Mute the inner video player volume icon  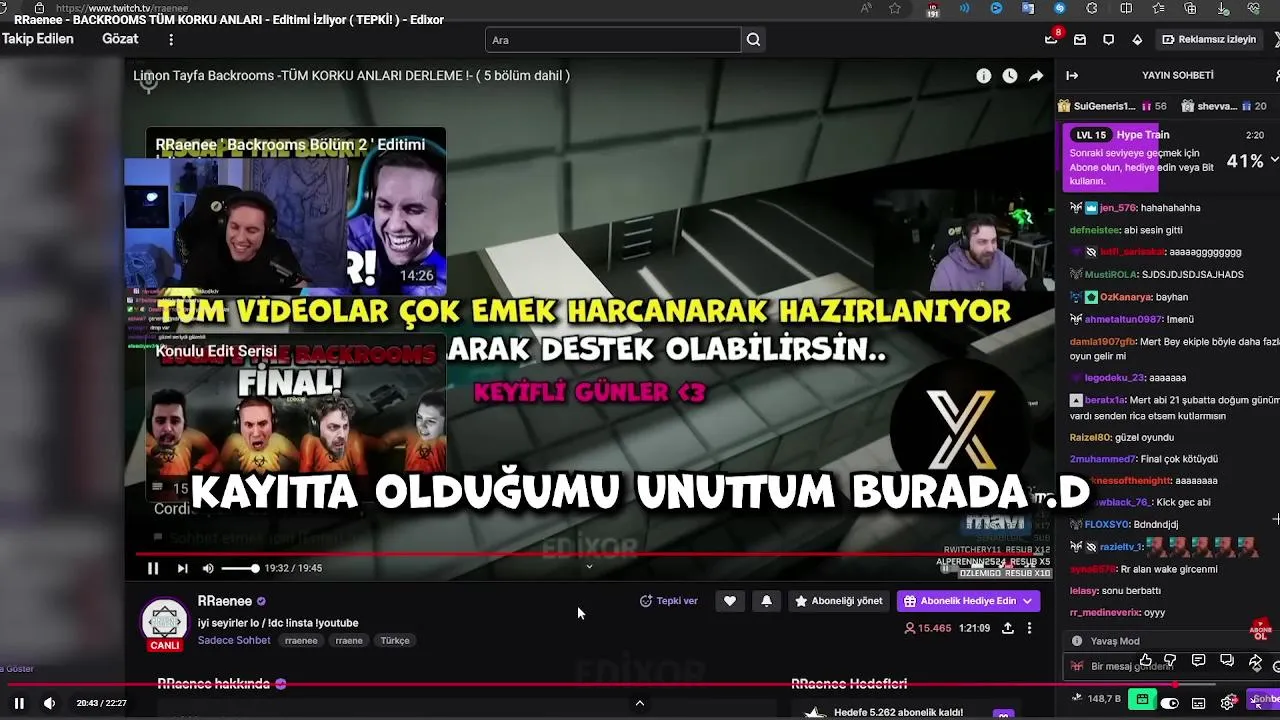click(x=208, y=568)
